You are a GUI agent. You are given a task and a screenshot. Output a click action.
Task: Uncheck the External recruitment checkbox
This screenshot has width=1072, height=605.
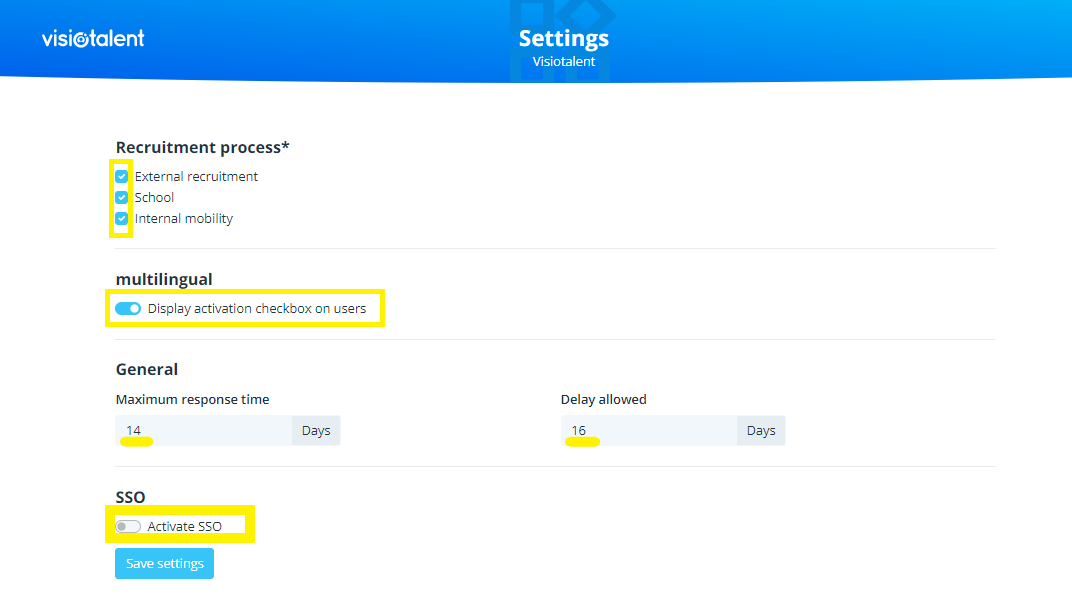pyautogui.click(x=122, y=177)
